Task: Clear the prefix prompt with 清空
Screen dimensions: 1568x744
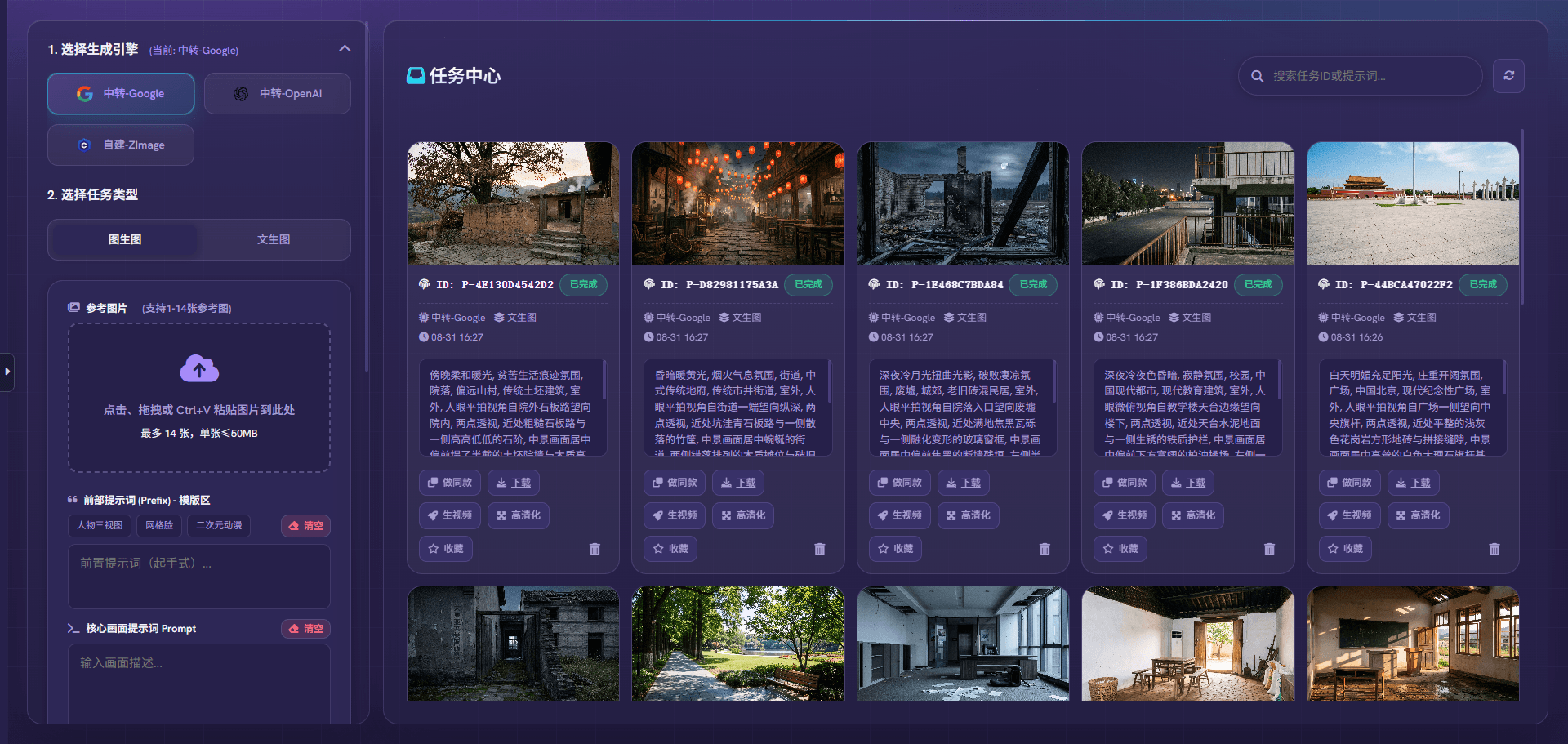Action: (306, 526)
